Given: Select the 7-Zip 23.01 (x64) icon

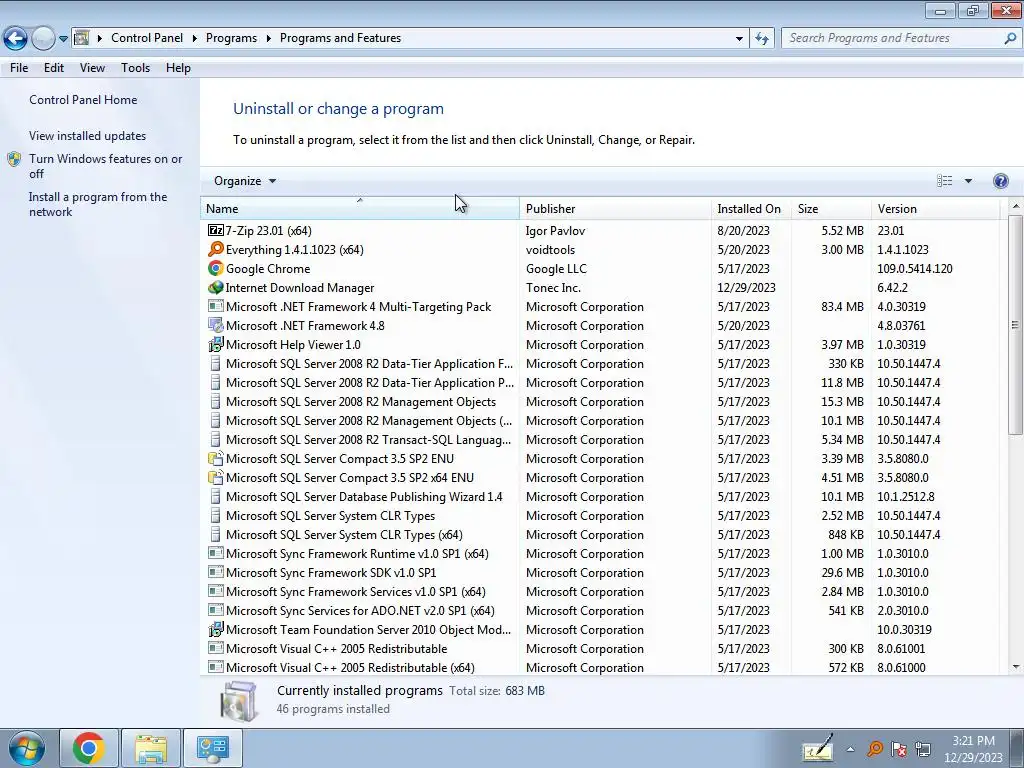Looking at the screenshot, I should point(216,231).
